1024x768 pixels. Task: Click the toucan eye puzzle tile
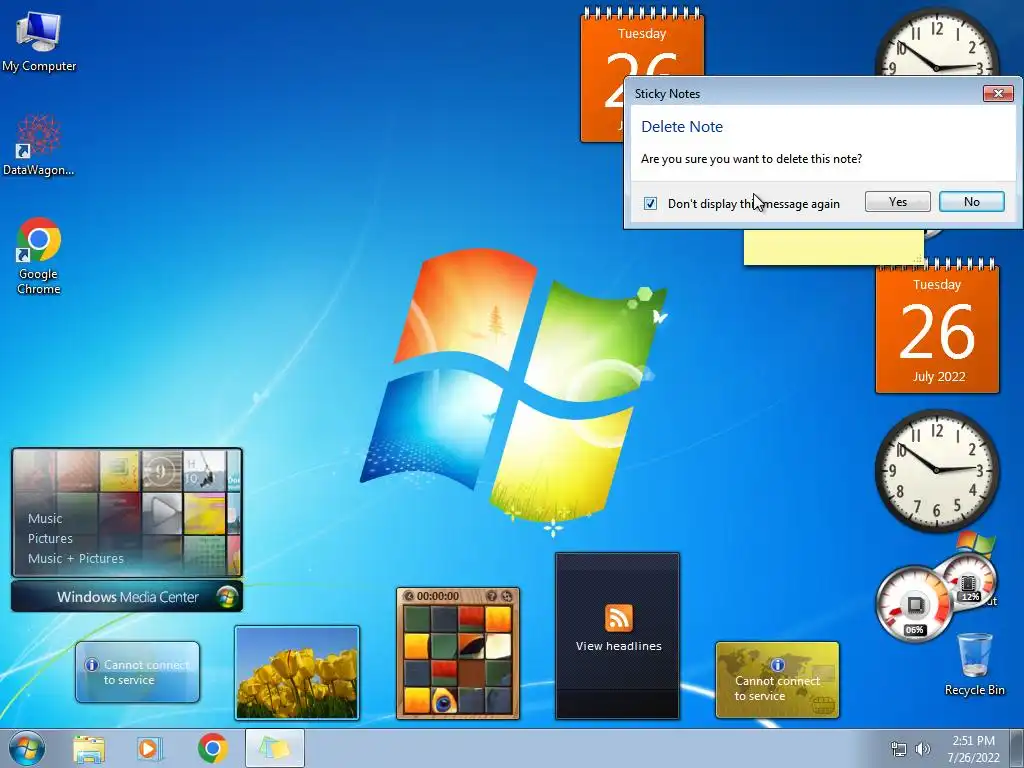click(444, 701)
